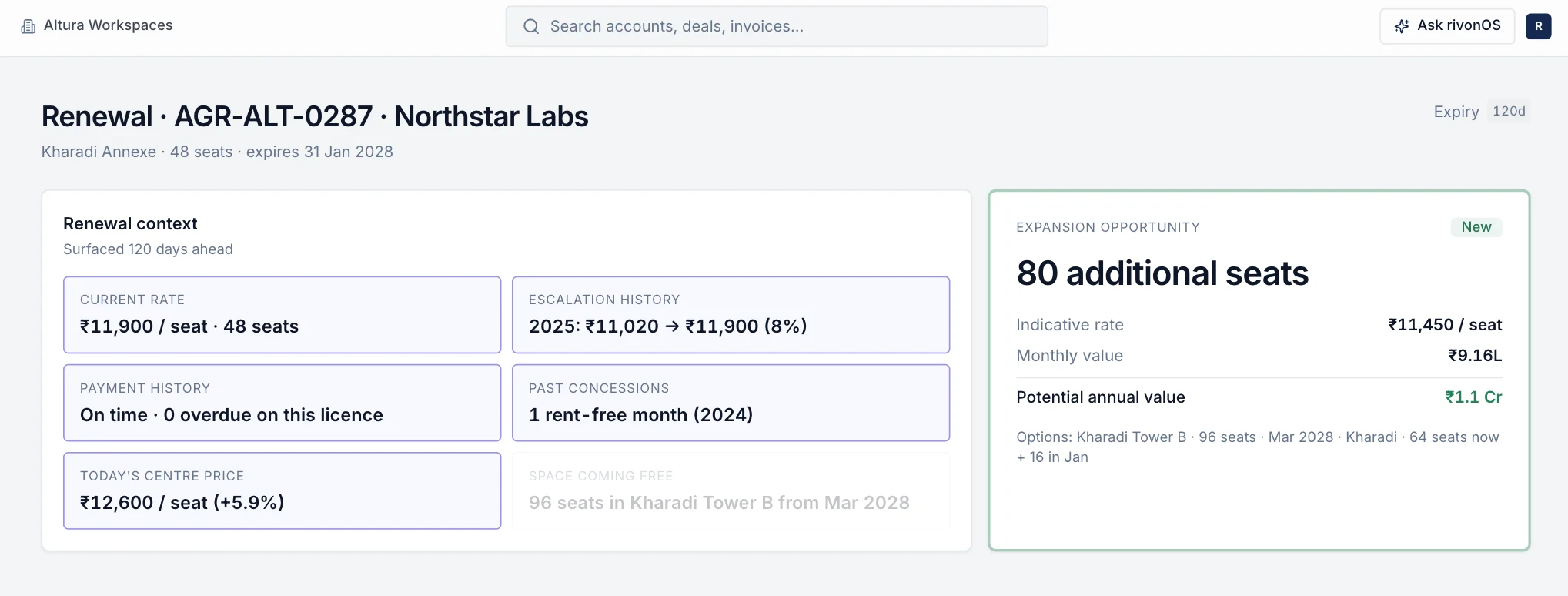Click the '80 additional seats' heading
This screenshot has height=596, width=1568.
pos(1162,273)
